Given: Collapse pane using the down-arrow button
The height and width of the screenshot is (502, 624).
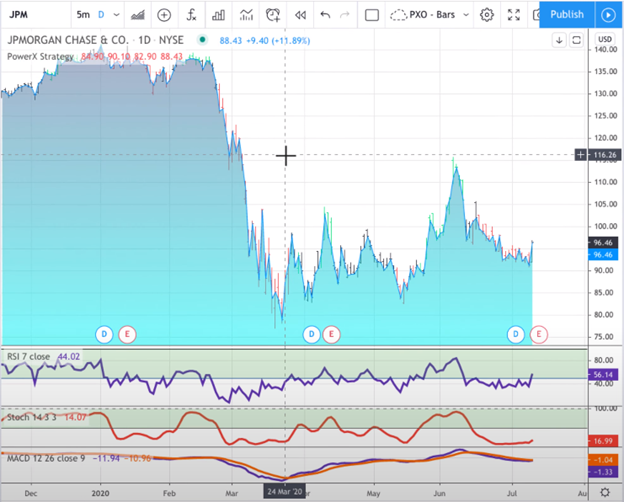Looking at the screenshot, I should pos(559,40).
